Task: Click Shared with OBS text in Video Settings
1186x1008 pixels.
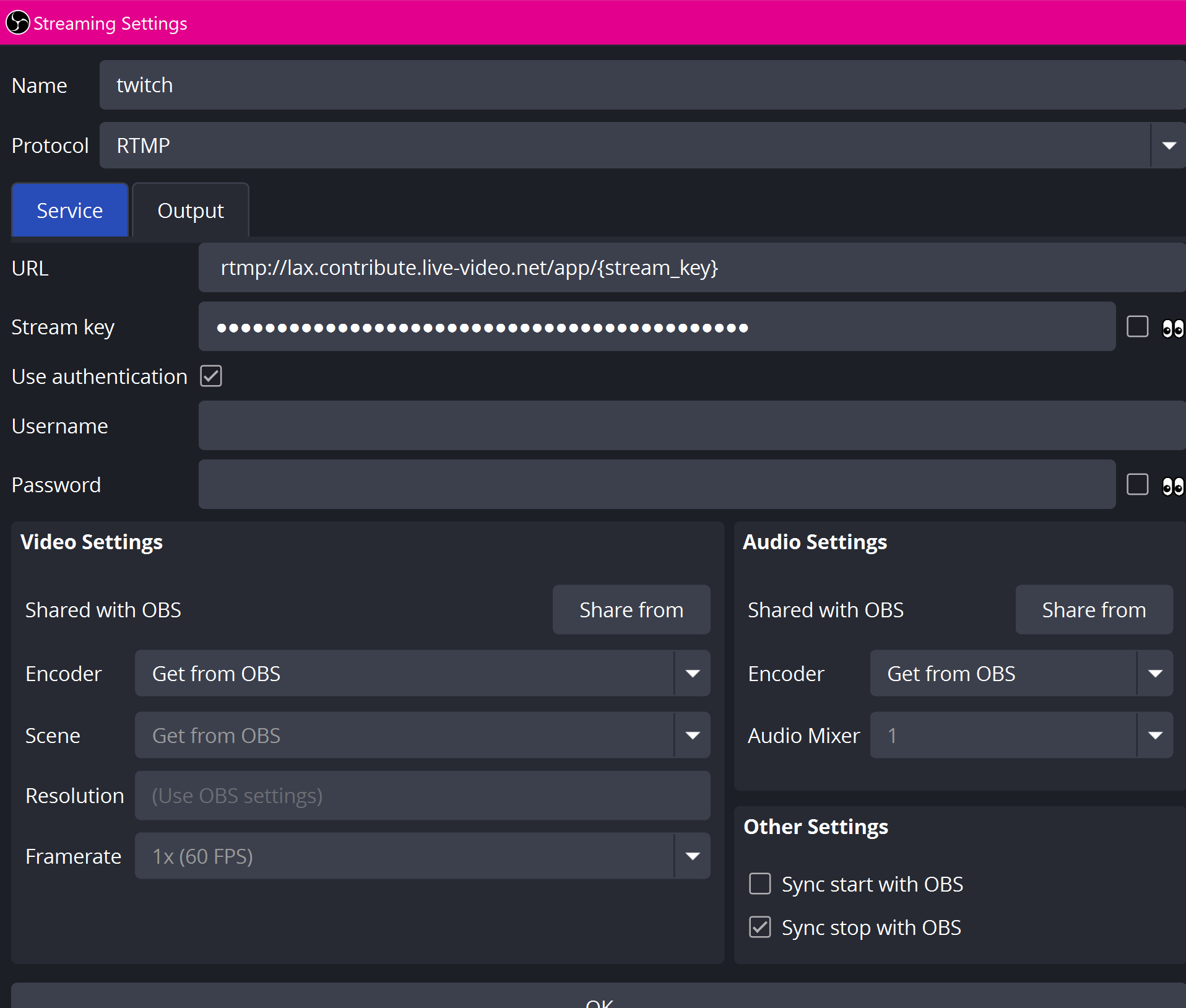Action: click(x=103, y=610)
